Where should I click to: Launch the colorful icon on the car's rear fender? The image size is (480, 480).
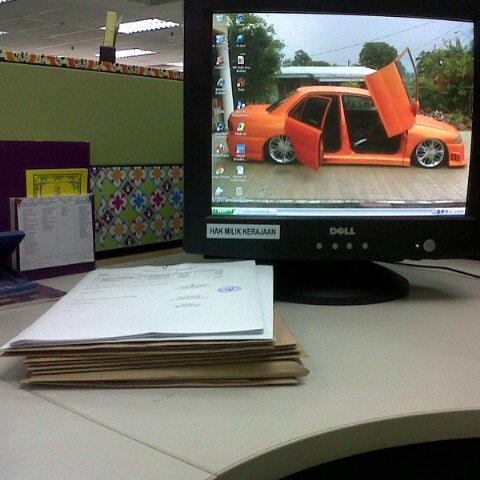241,126
